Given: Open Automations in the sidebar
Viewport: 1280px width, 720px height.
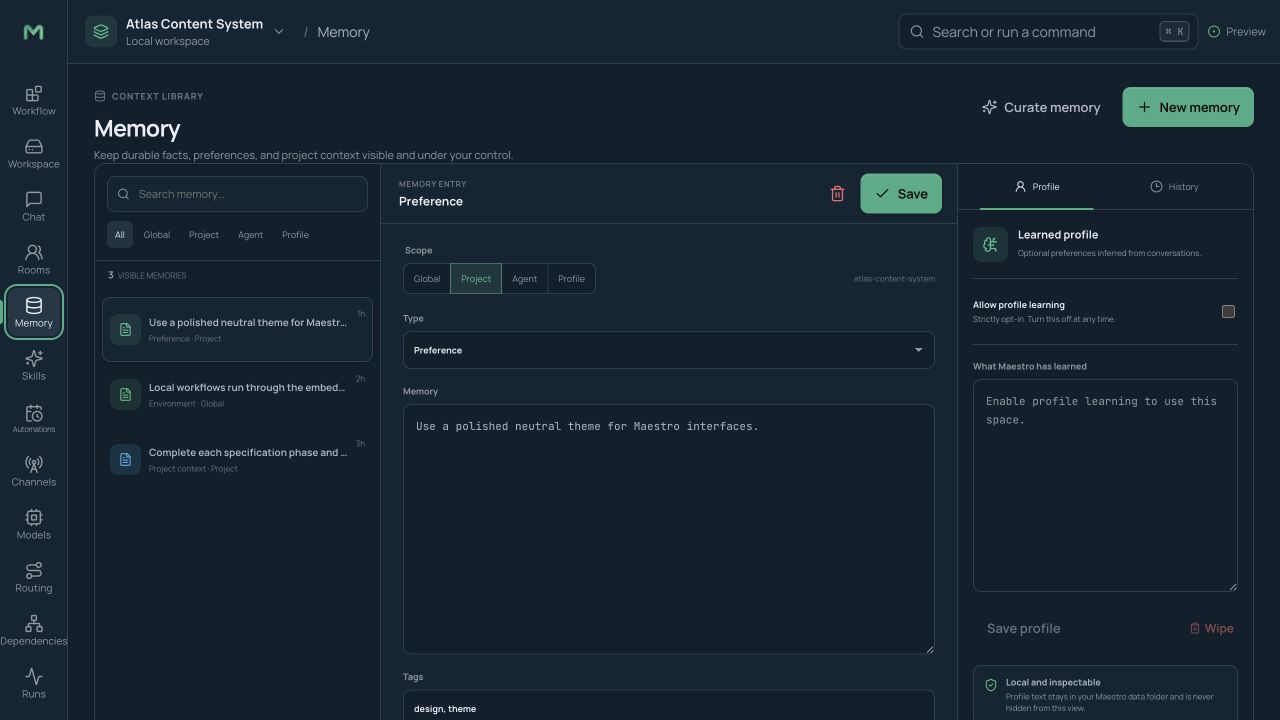Looking at the screenshot, I should click(x=33, y=419).
